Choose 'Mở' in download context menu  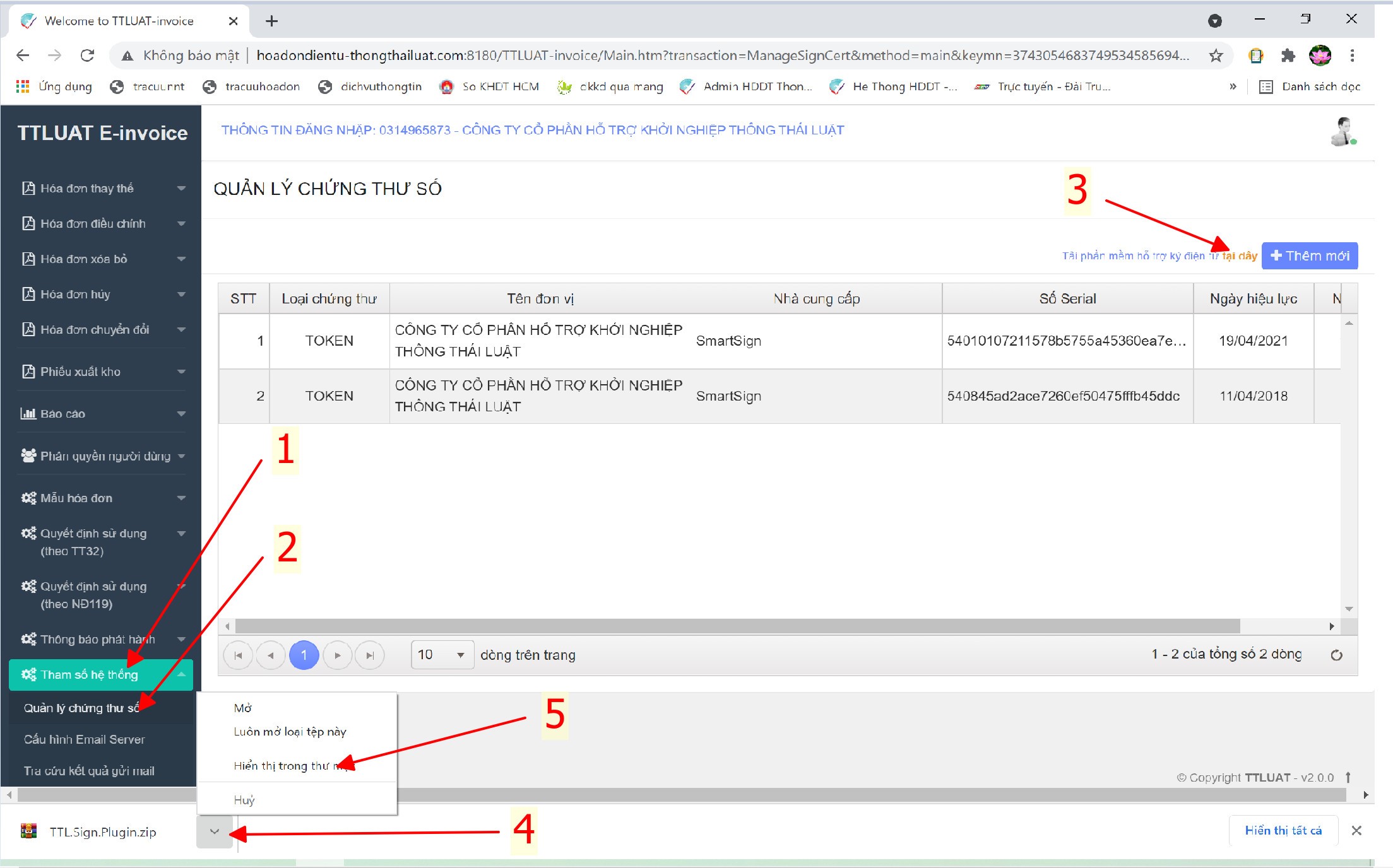[243, 708]
